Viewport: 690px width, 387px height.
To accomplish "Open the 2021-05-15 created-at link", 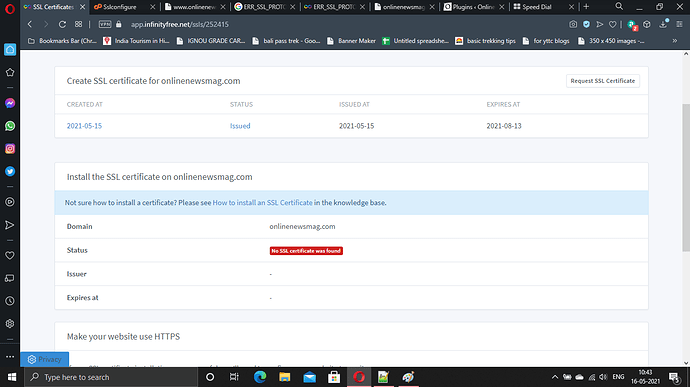I will [x=84, y=126].
